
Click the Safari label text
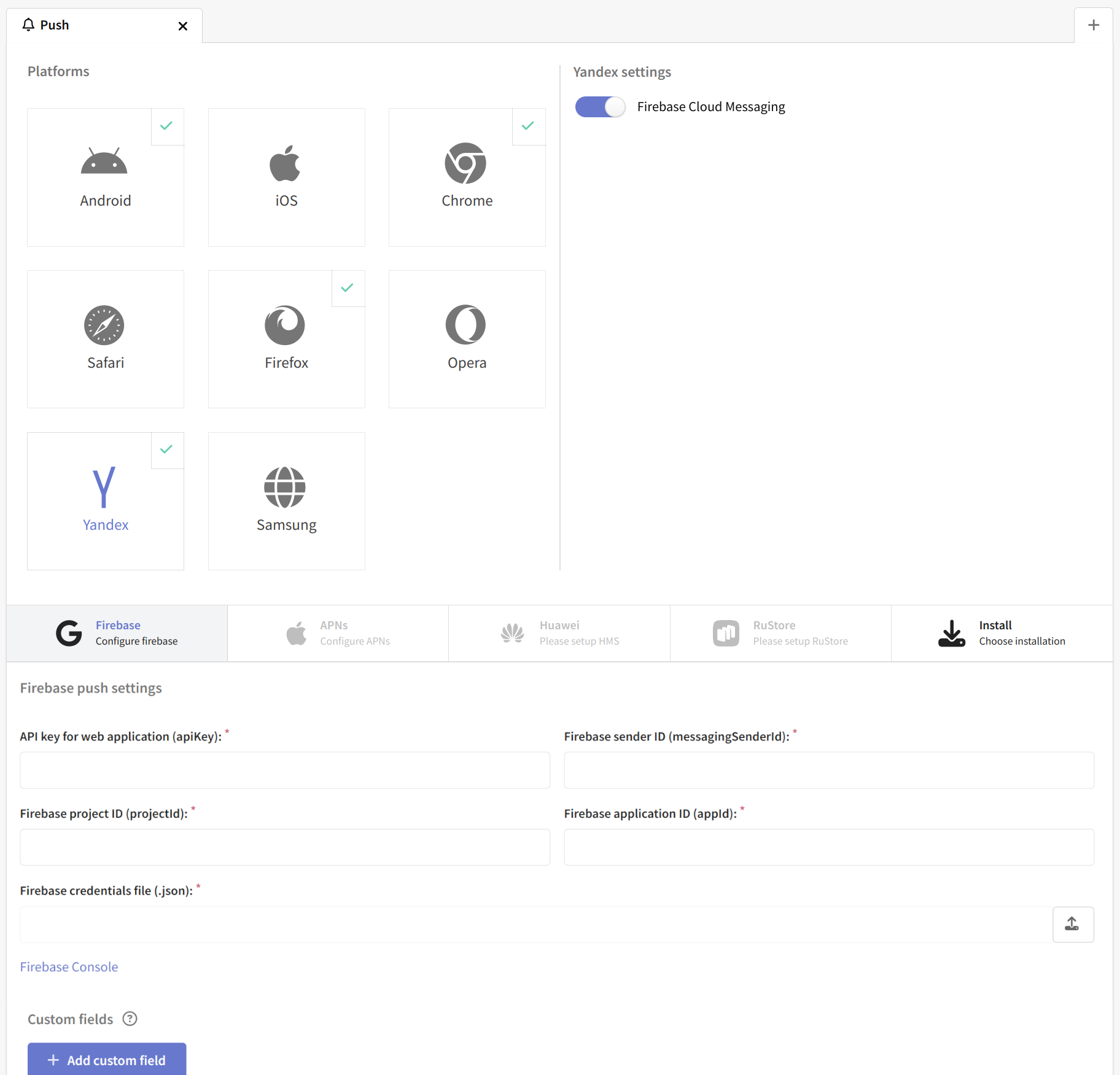(106, 363)
